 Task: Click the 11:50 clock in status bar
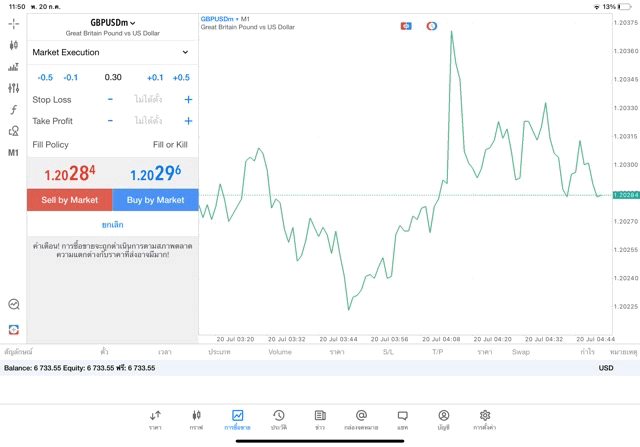click(x=17, y=7)
